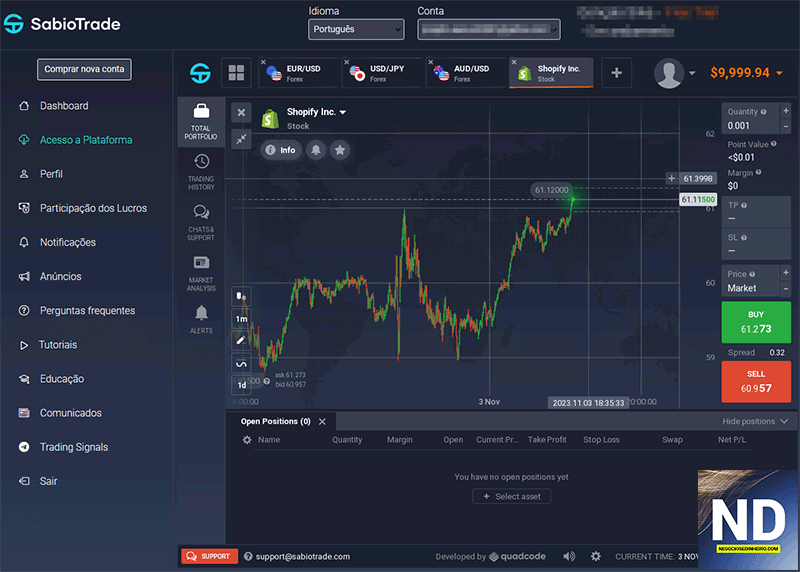Open Tutoriais in sidebar
This screenshot has height=572, width=800.
tap(58, 344)
